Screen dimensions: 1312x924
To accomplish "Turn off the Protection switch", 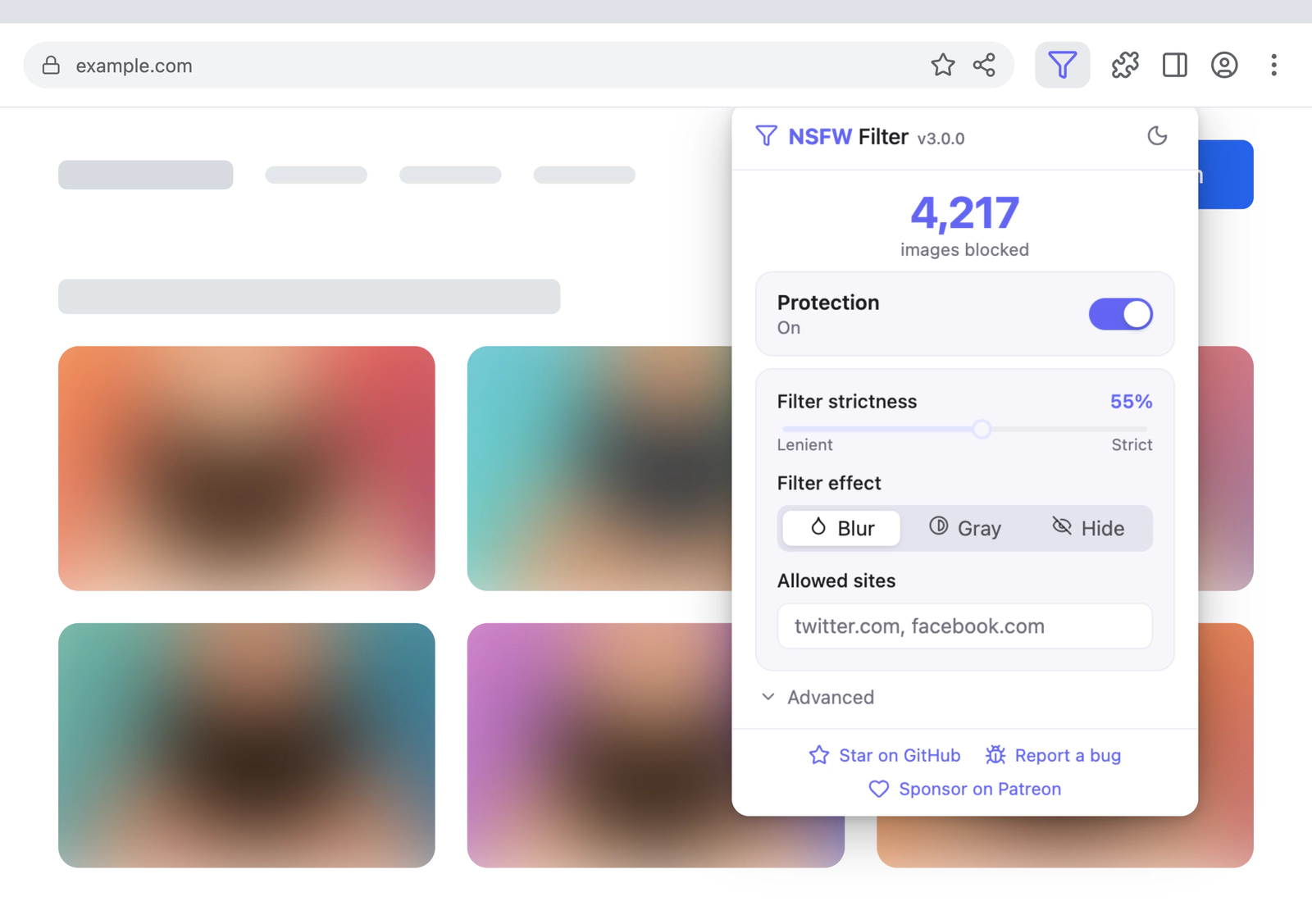I will pyautogui.click(x=1120, y=314).
